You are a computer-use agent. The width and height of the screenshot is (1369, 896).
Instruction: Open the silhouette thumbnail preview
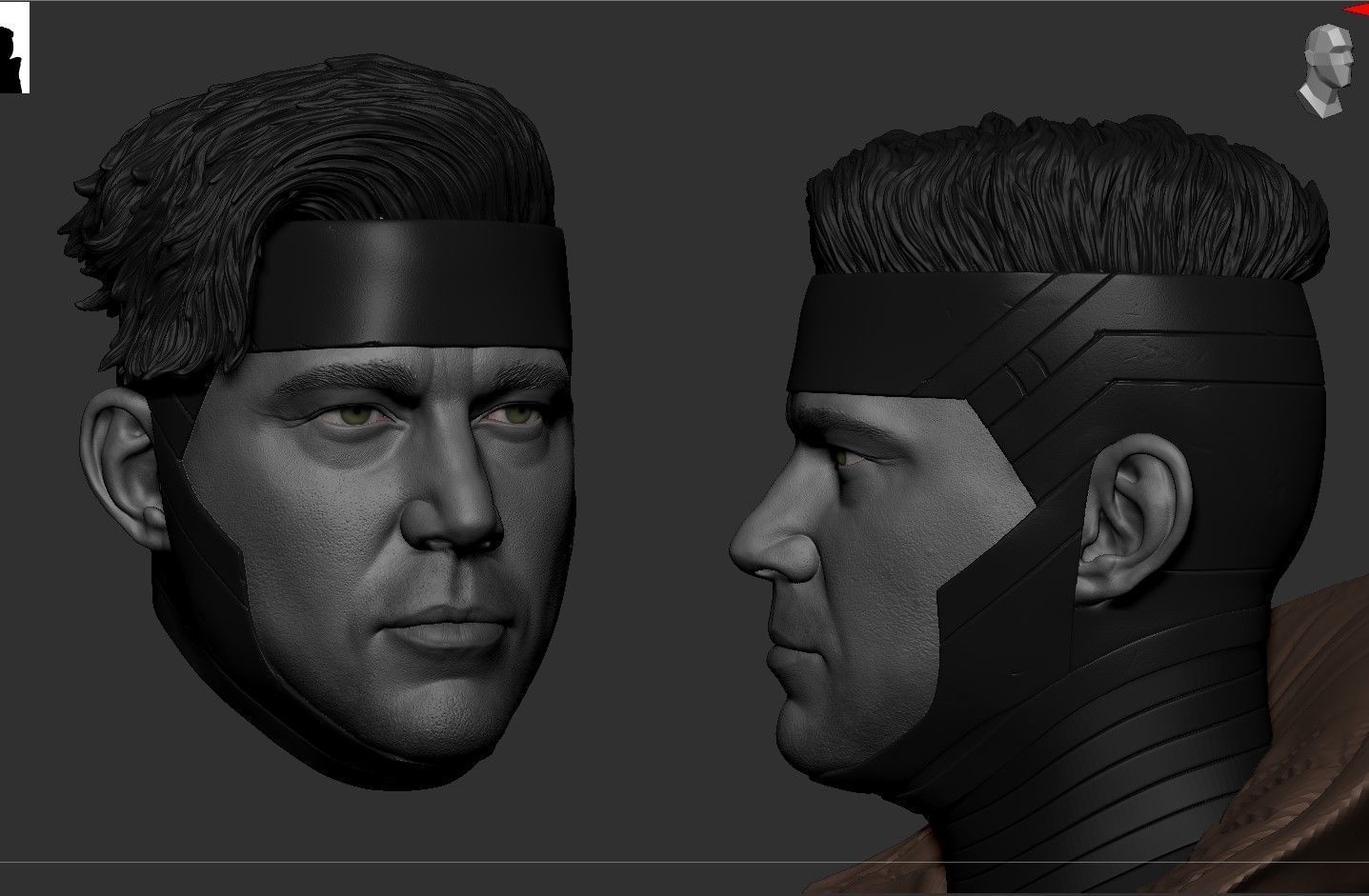pos(14,48)
